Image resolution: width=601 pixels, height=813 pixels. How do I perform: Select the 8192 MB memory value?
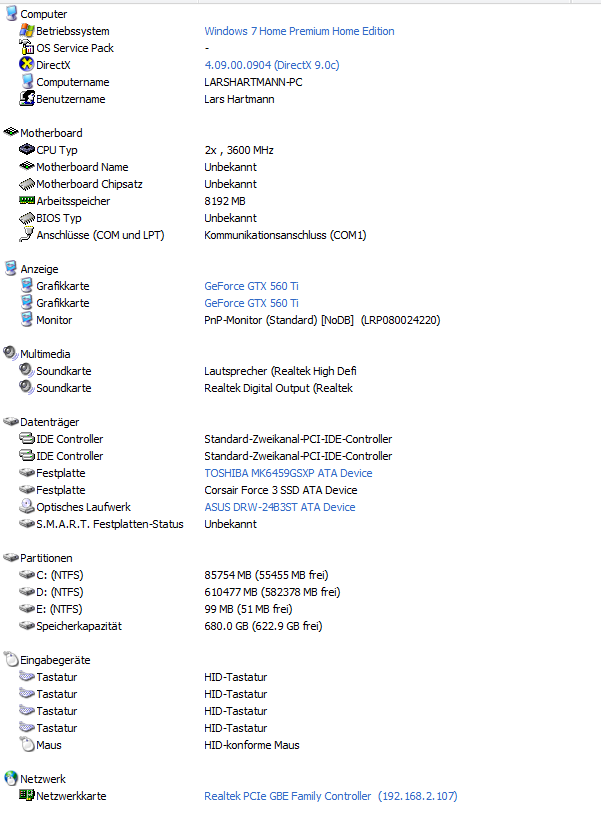tap(225, 201)
